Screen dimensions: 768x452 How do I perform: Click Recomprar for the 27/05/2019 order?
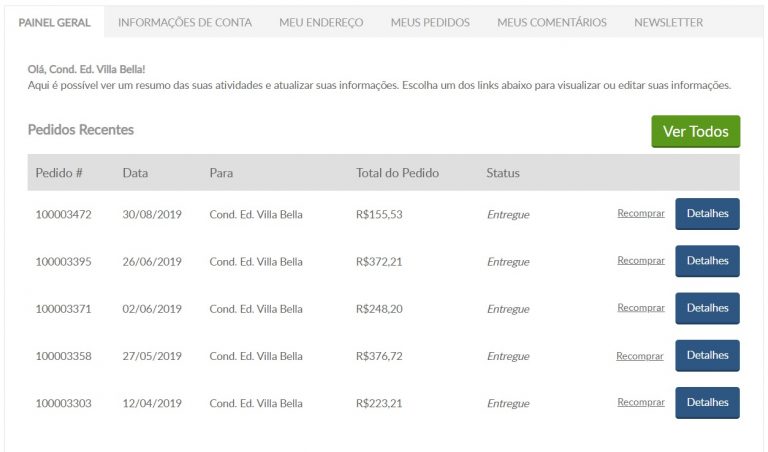click(x=640, y=356)
